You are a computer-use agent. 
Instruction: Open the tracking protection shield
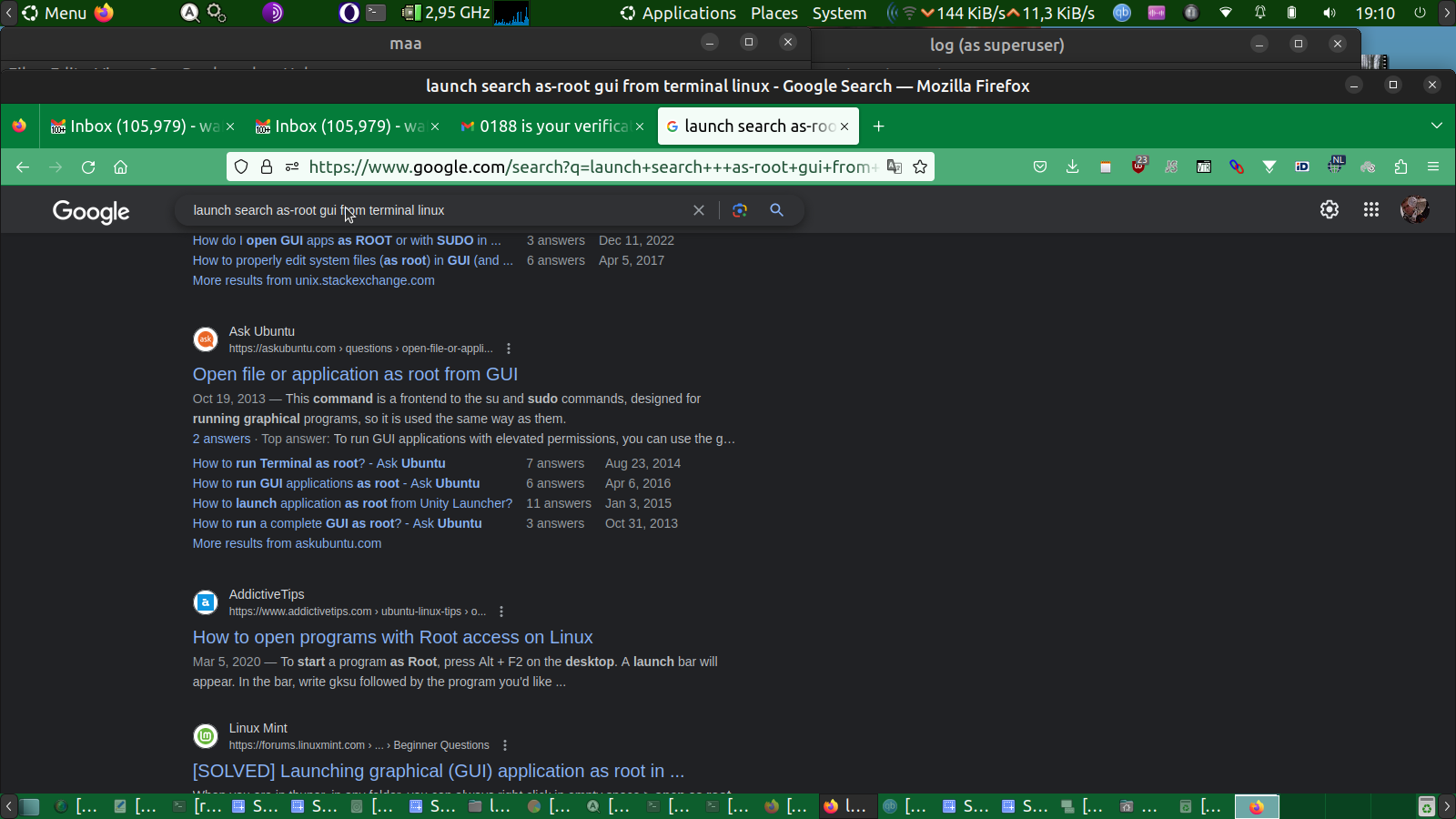[241, 167]
